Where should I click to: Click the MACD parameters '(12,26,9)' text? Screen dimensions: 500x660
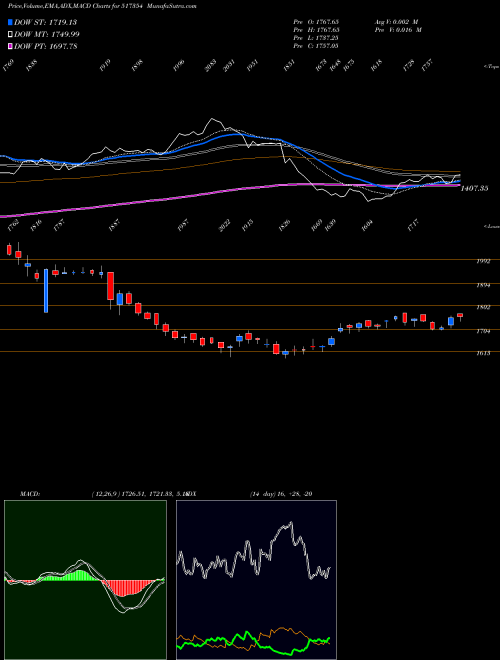point(104,493)
